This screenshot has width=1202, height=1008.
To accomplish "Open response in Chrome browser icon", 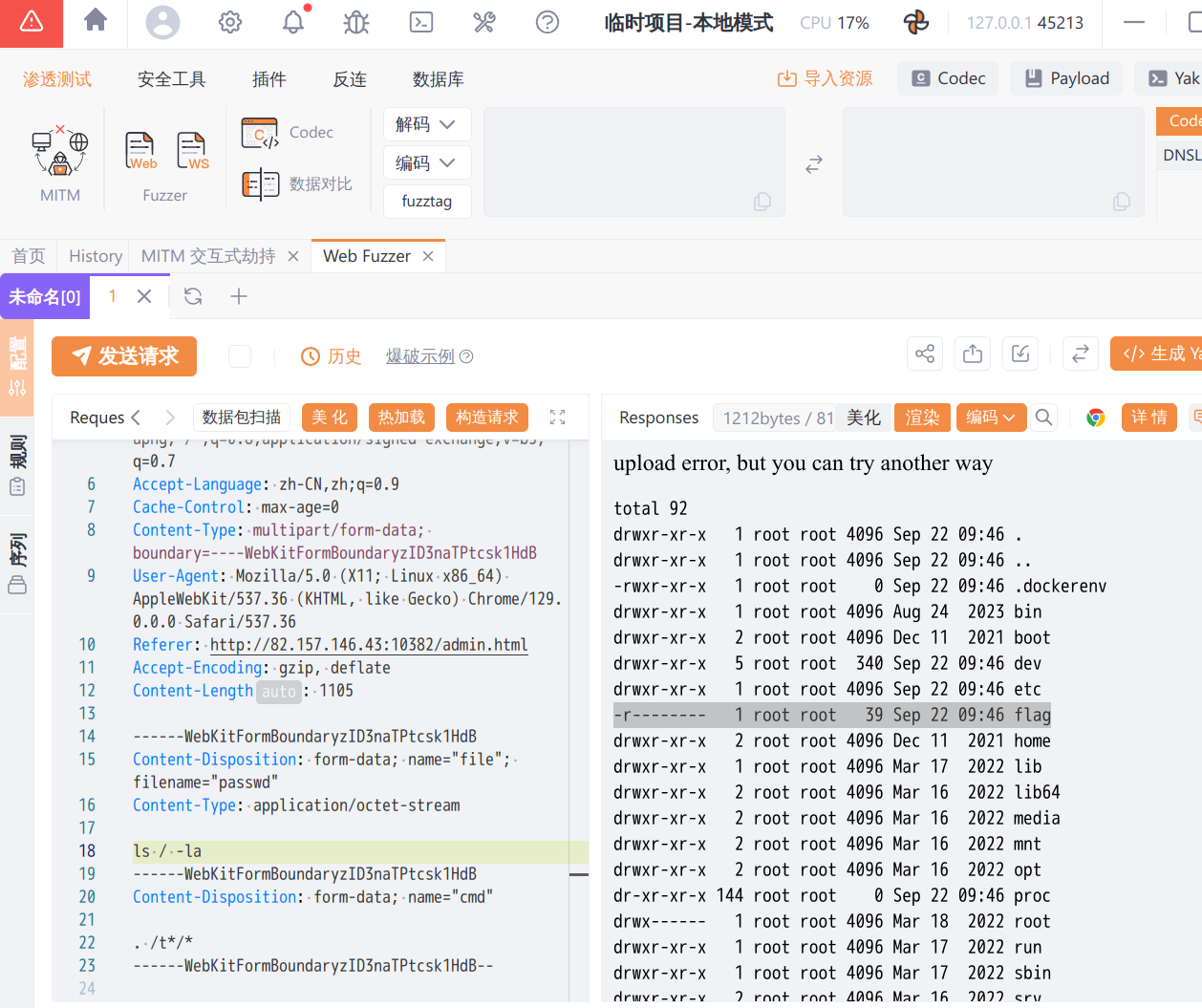I will click(1096, 418).
